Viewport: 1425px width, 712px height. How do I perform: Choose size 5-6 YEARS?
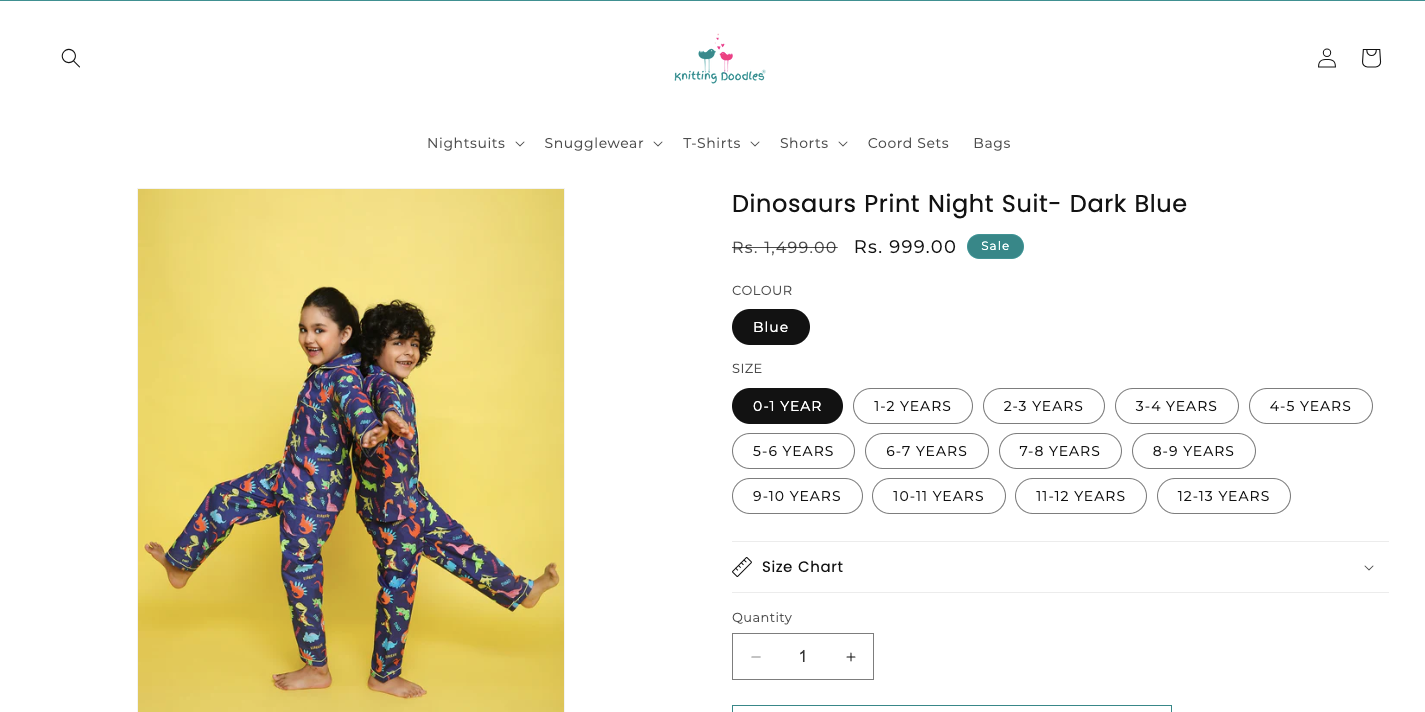pyautogui.click(x=793, y=451)
